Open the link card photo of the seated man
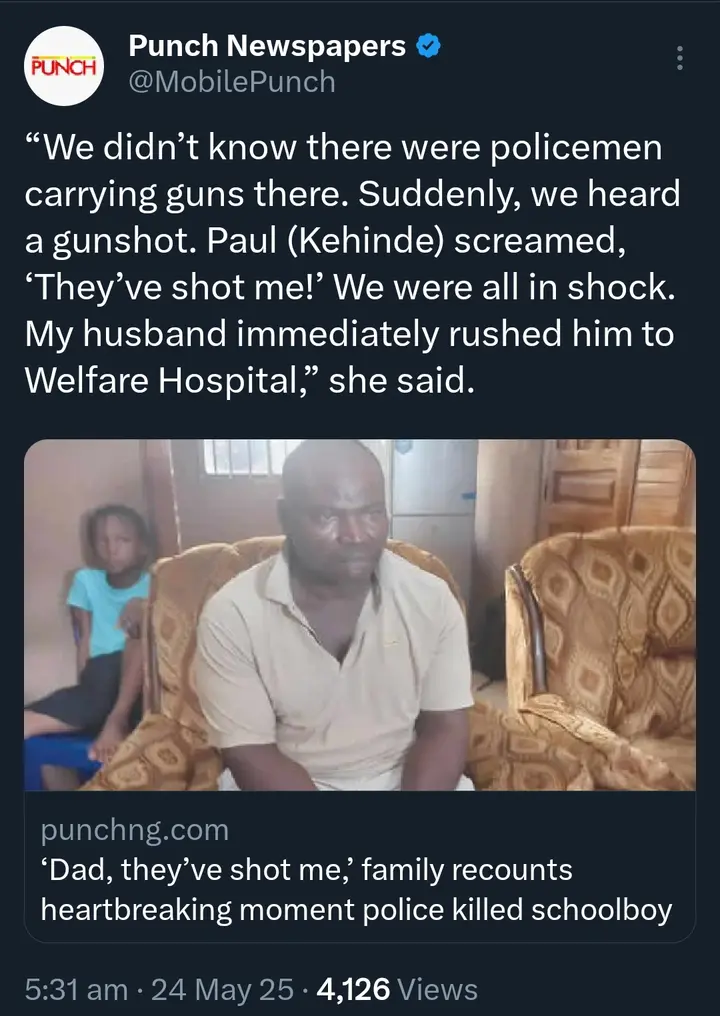Screen dimensions: 720x1016 pyautogui.click(x=360, y=615)
